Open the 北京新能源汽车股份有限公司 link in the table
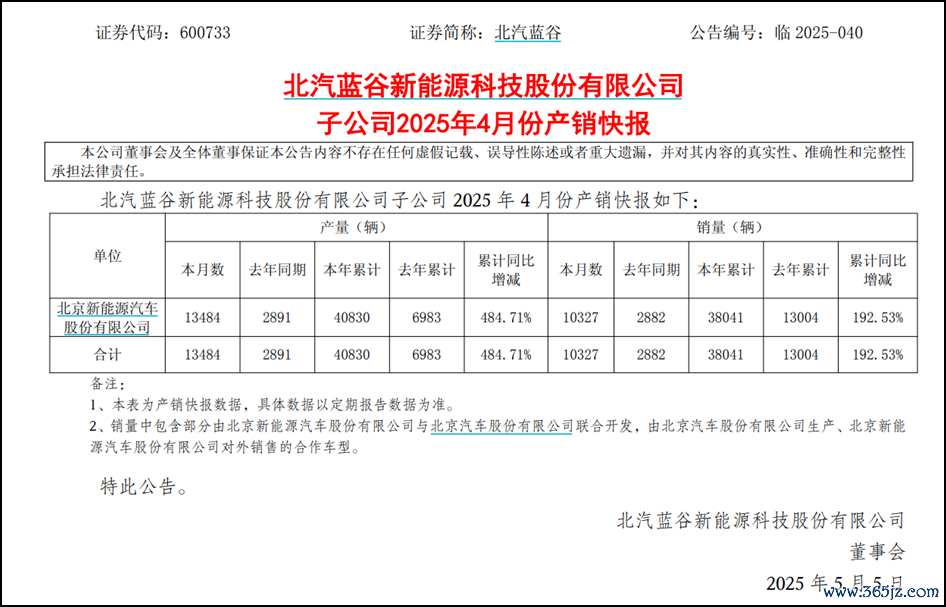This screenshot has height=607, width=946. click(107, 317)
